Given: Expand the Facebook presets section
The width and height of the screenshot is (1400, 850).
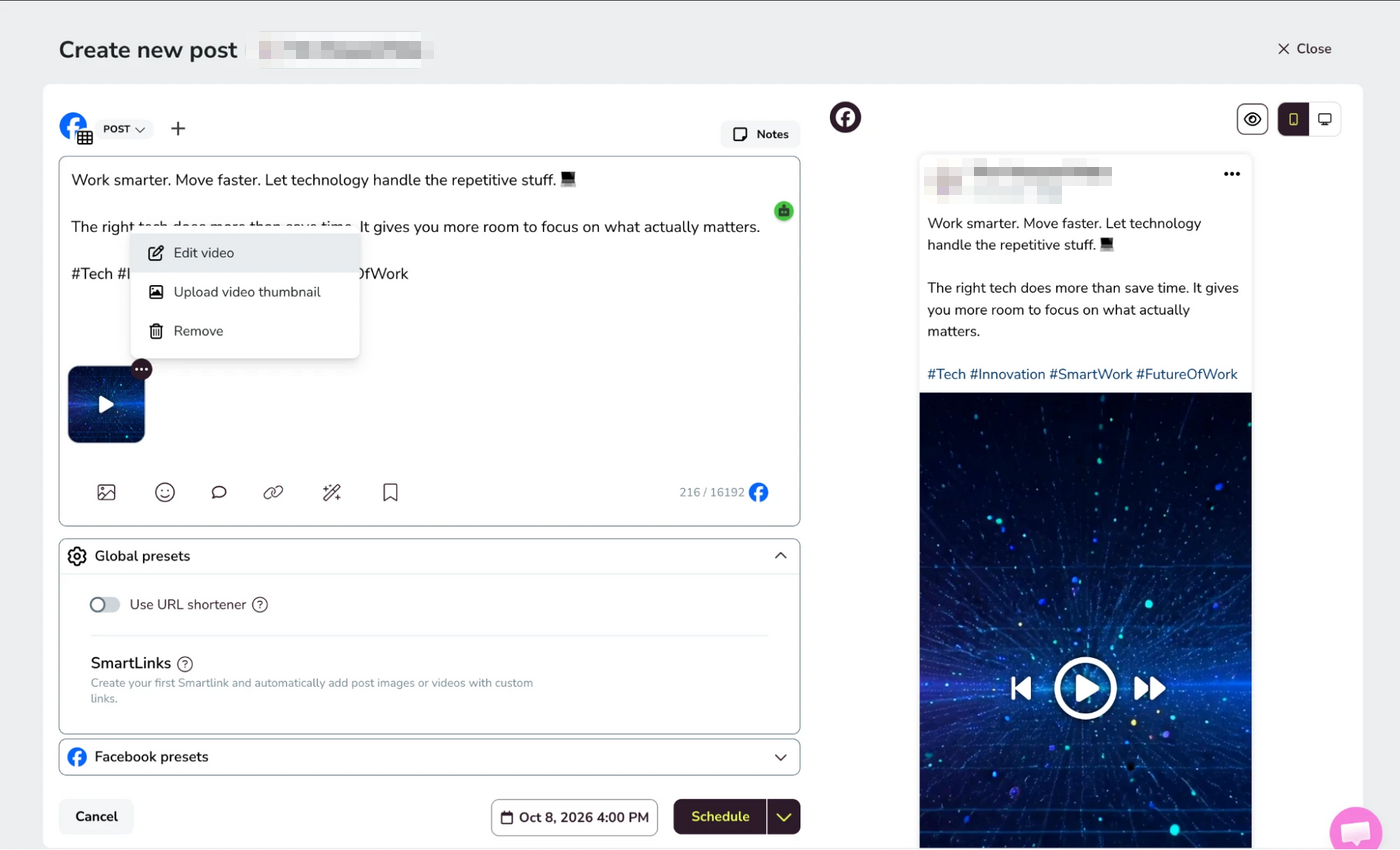Looking at the screenshot, I should click(x=781, y=757).
